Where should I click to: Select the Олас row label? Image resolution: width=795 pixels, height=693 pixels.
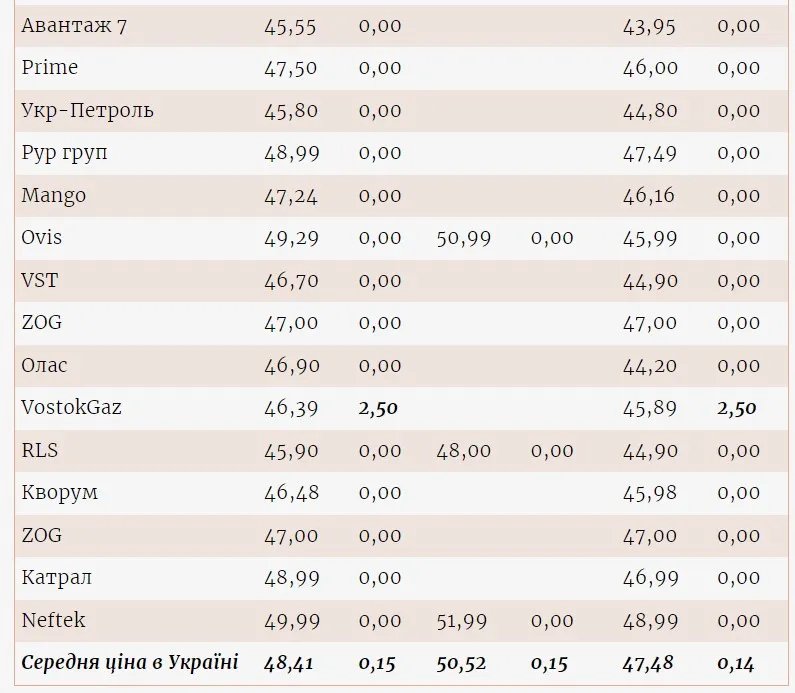[44, 365]
